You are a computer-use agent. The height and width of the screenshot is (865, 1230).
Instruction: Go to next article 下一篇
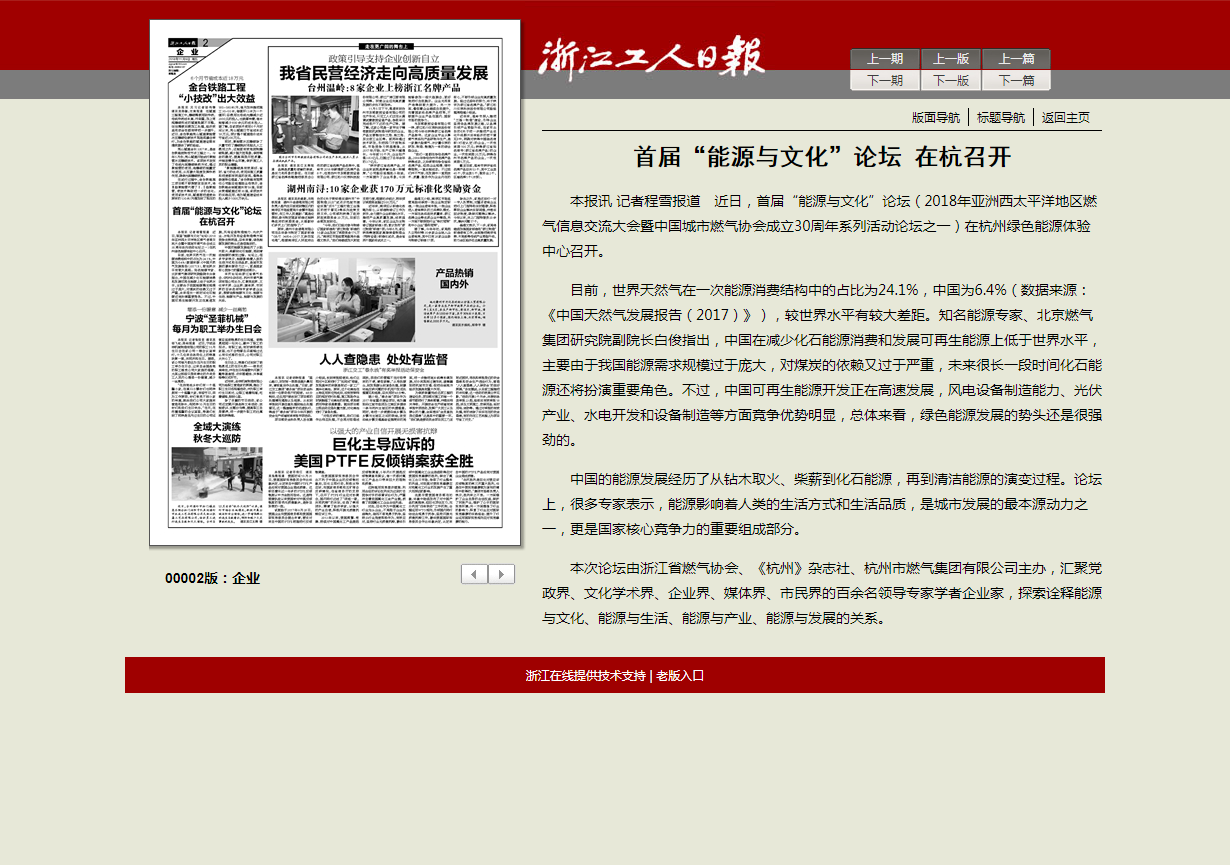pos(1016,81)
